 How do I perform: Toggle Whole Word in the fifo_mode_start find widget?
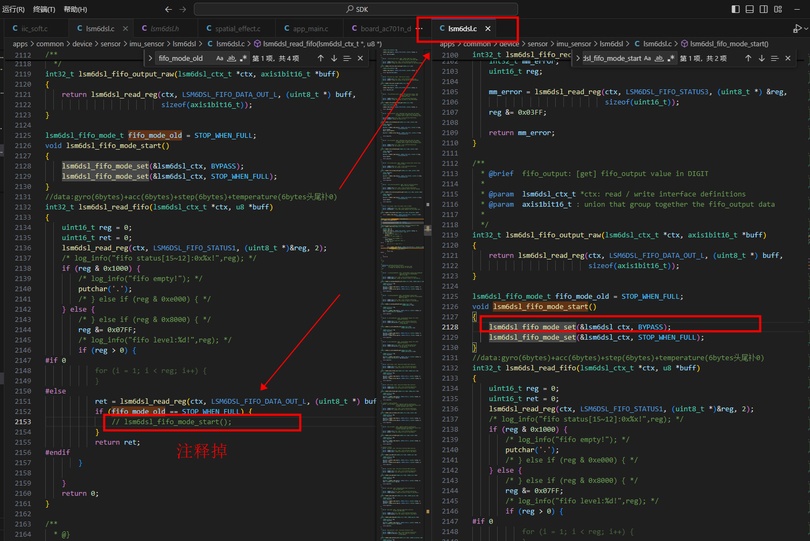point(659,58)
